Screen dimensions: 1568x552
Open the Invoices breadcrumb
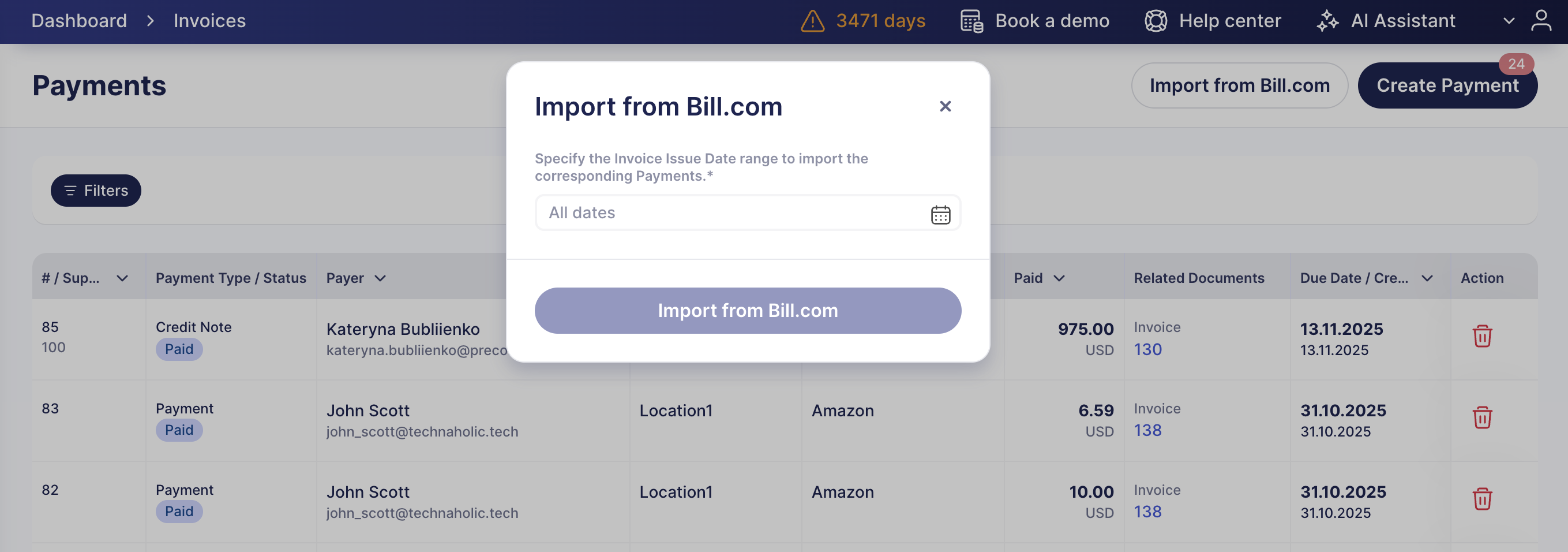[209, 21]
